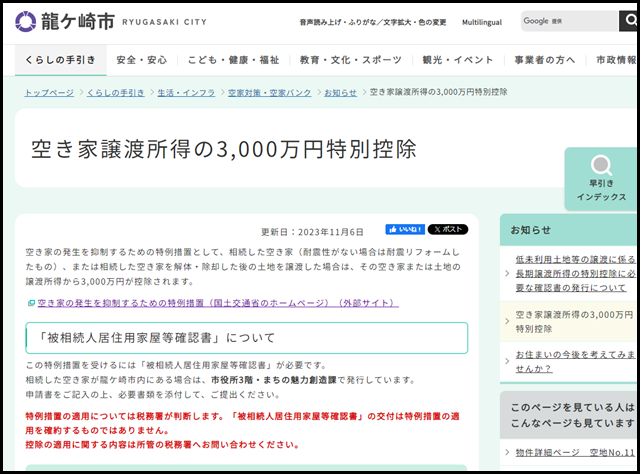The height and width of the screenshot is (474, 640).
Task: Select the 安全・安心 navigation tab
Action: point(142,60)
